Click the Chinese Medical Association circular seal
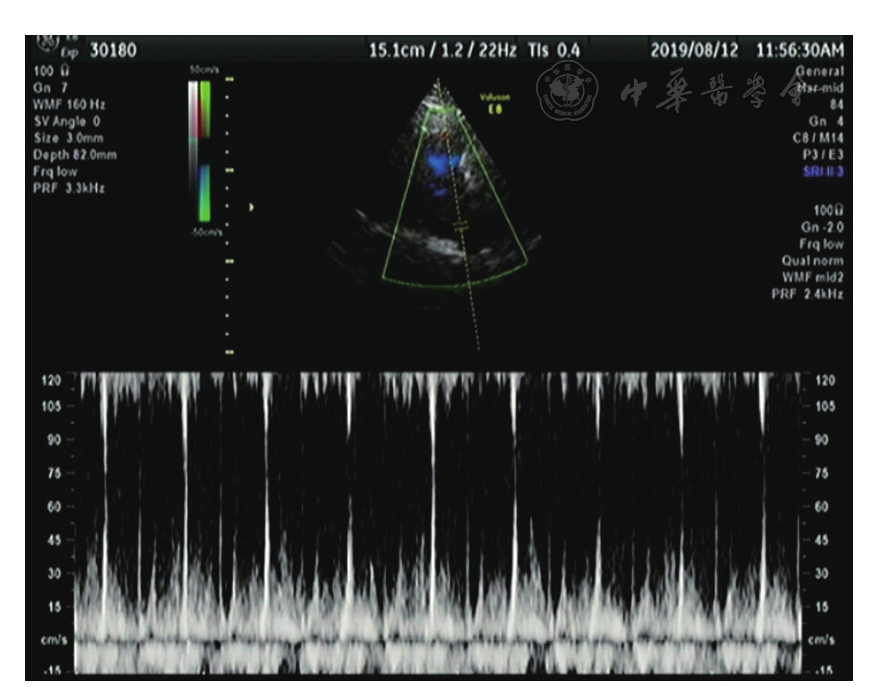 pyautogui.click(x=569, y=94)
